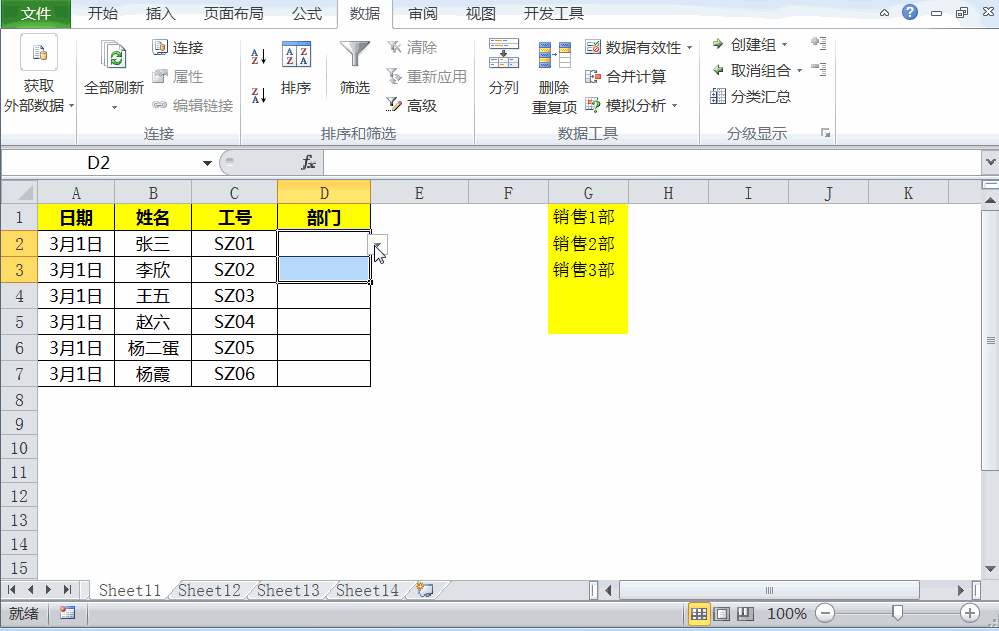Click the Consolidate tool
Screen dimensions: 999x631
[626, 76]
